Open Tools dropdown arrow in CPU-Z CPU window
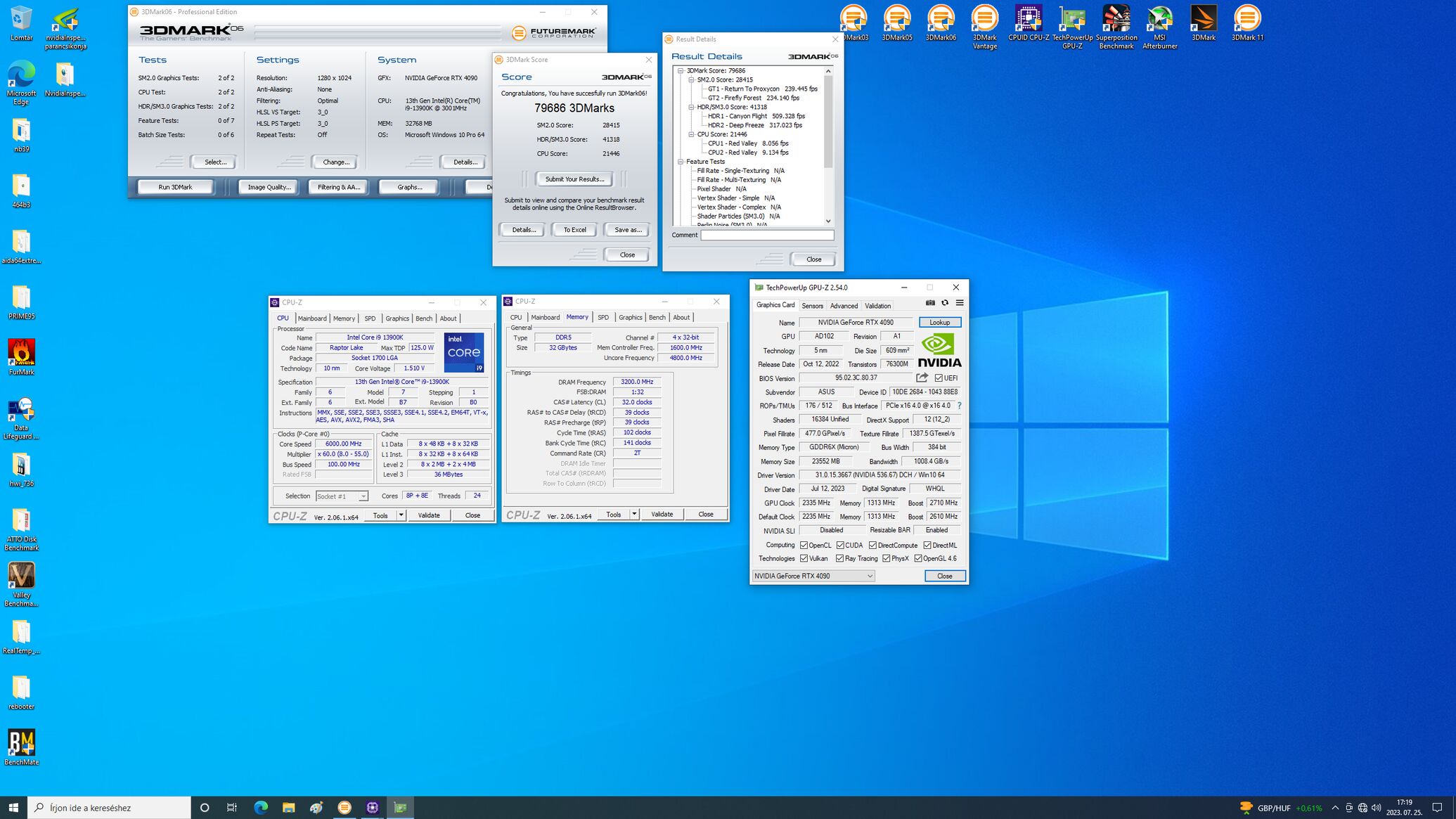 (401, 515)
